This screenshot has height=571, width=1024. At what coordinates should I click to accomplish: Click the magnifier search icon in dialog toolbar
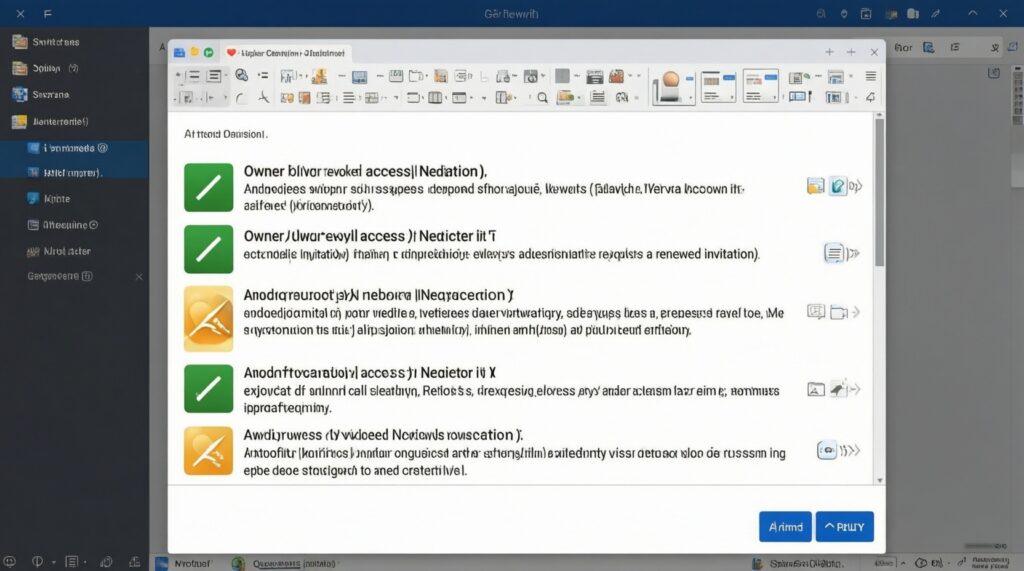[543, 98]
